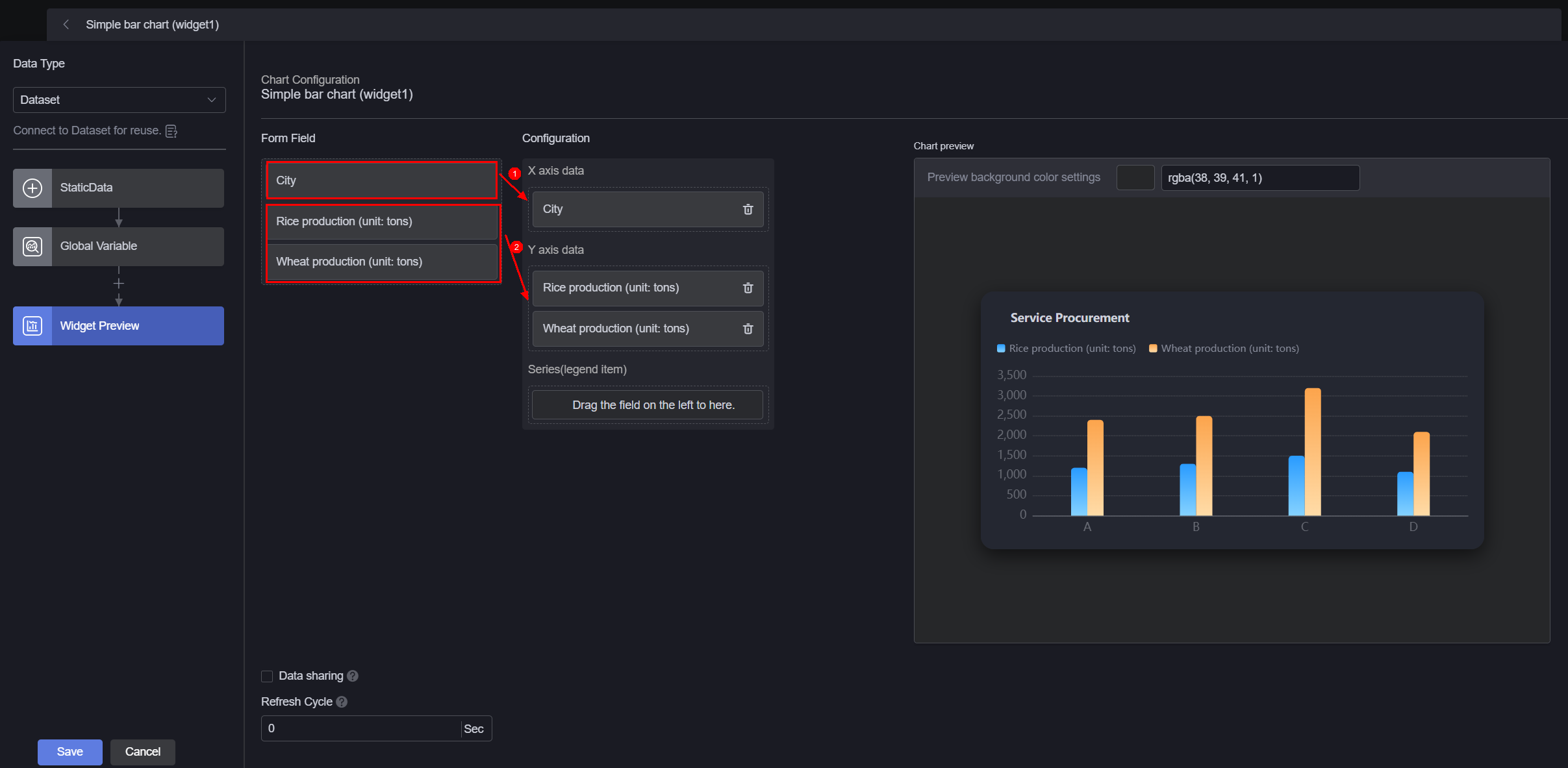
Task: Click the Global Variable icon
Action: point(32,247)
